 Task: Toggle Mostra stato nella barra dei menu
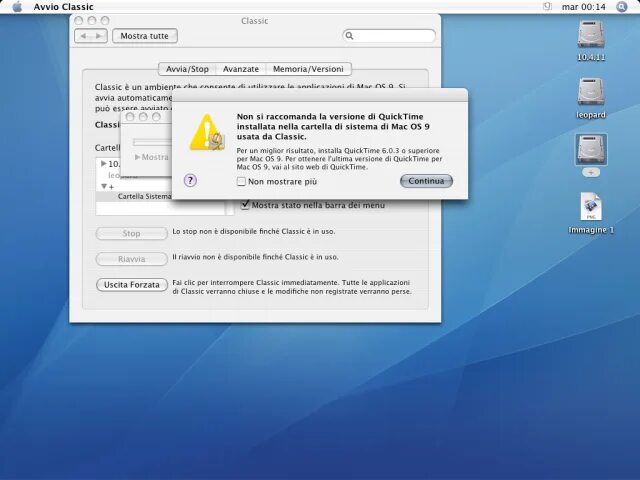point(245,204)
